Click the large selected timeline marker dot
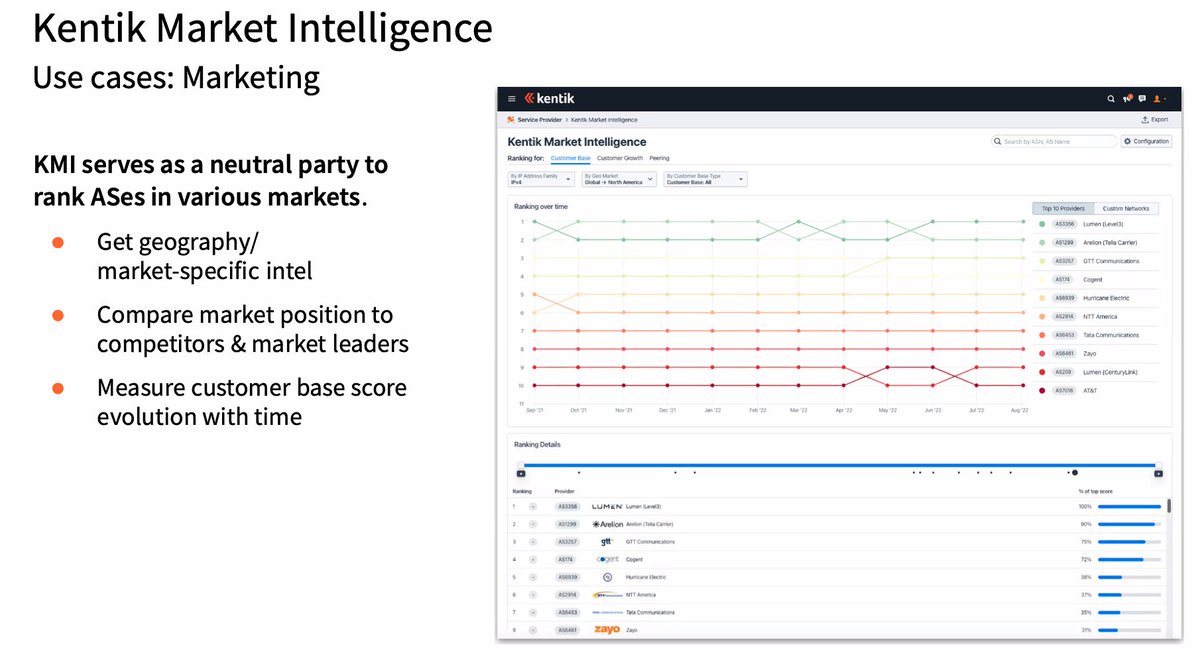The height and width of the screenshot is (649, 1200). 1075,472
